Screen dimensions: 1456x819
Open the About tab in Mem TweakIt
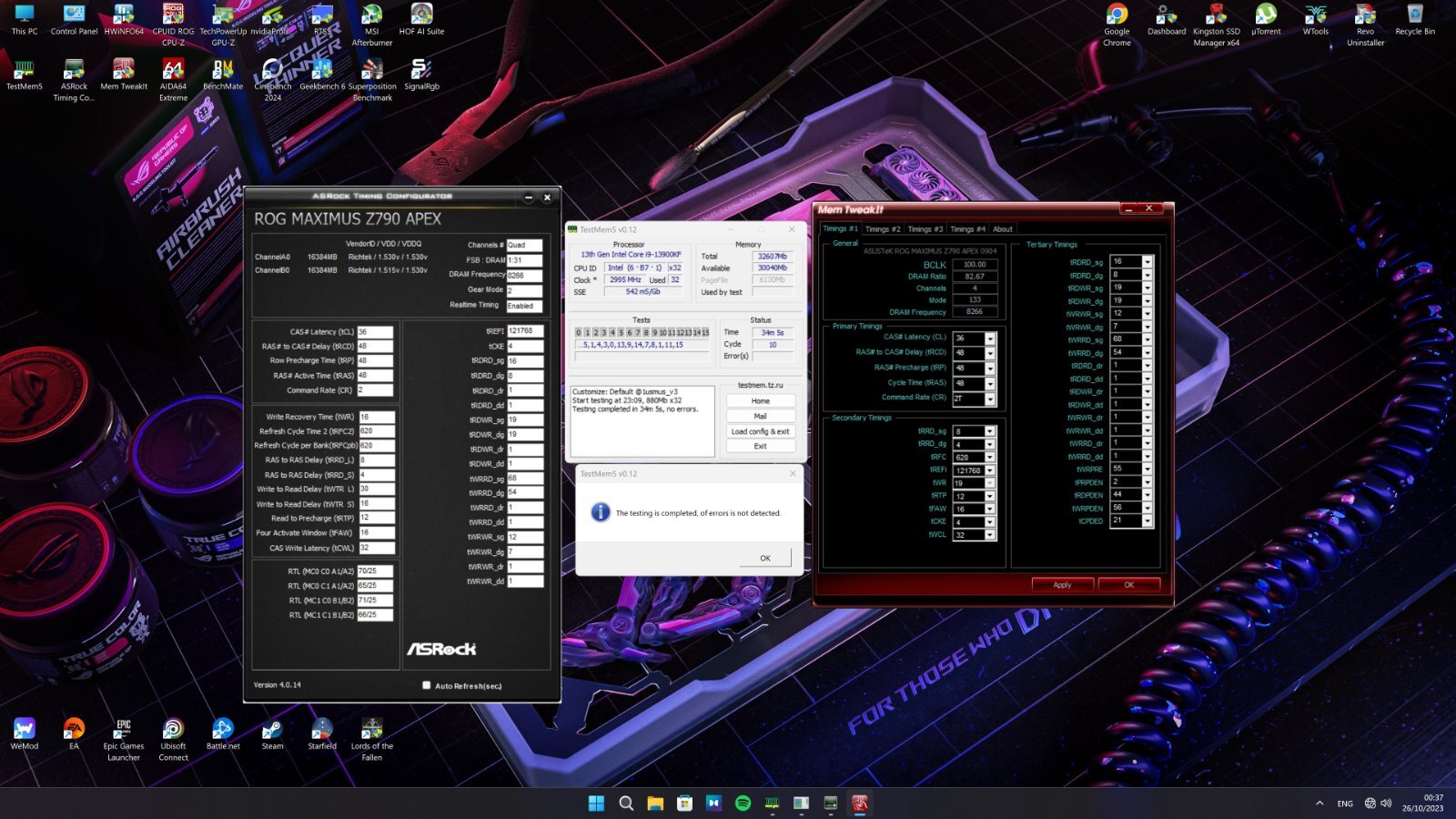[1003, 229]
